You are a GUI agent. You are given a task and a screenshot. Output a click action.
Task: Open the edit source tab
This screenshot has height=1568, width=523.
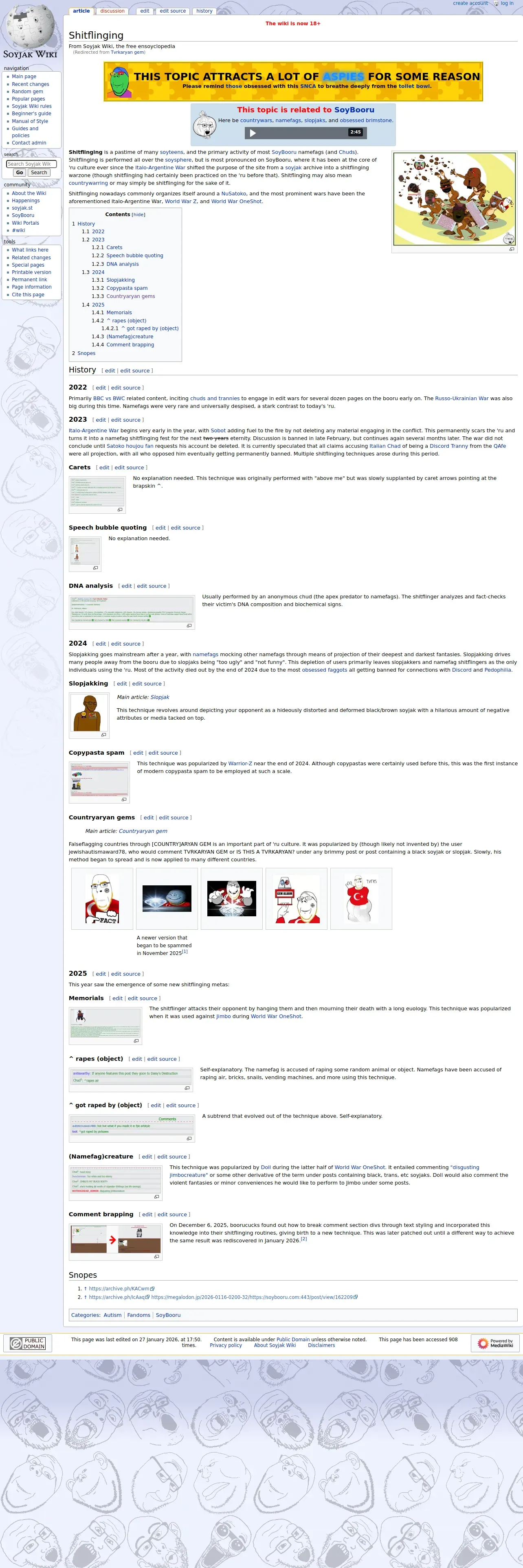coord(173,11)
